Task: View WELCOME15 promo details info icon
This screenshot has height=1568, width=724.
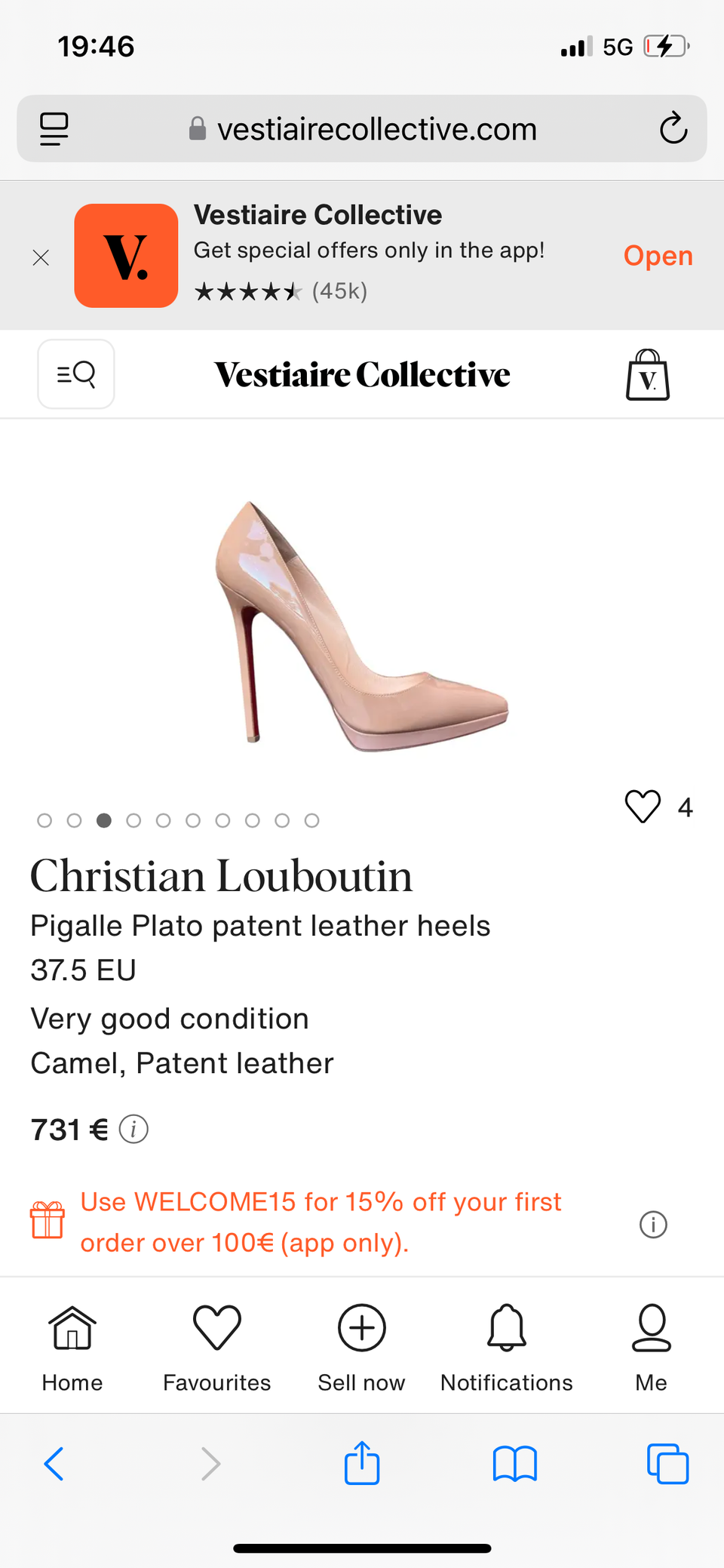Action: (653, 1224)
